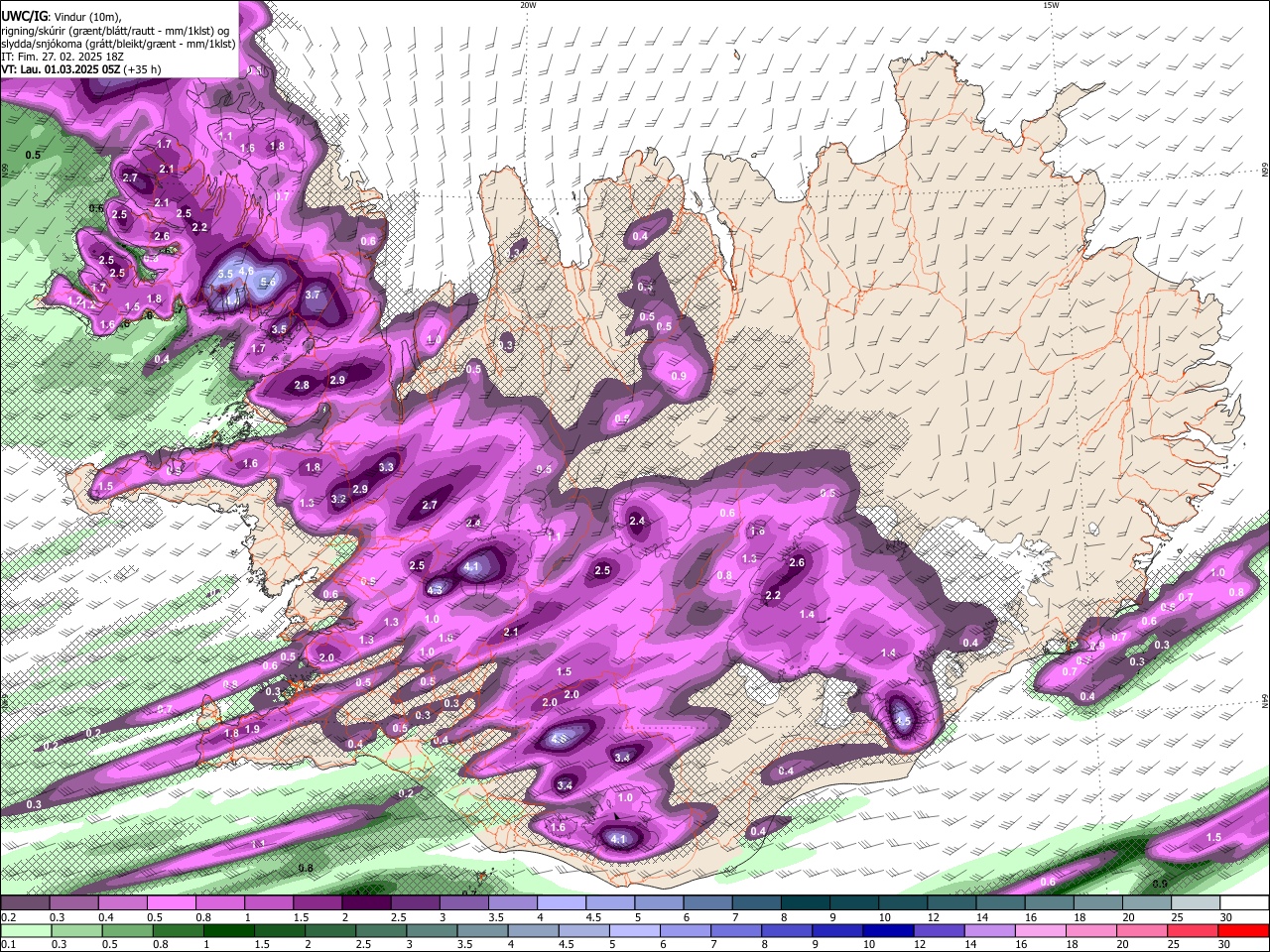The height and width of the screenshot is (952, 1270).
Task: Pick the white swatch at 30 in upper legend row
Action: tap(1243, 902)
